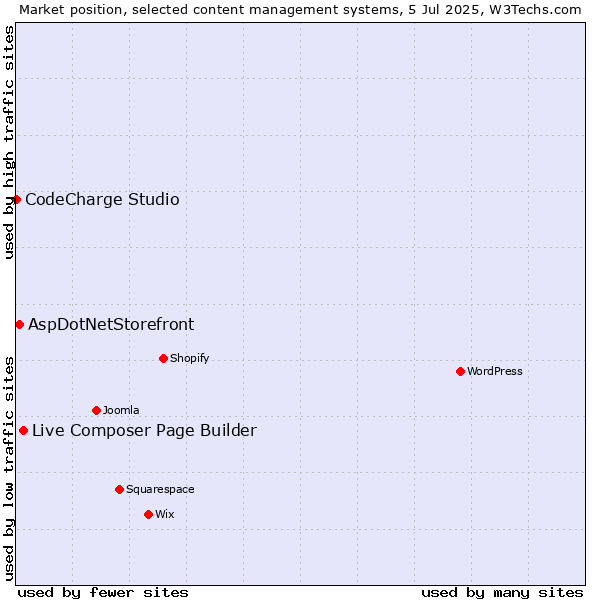Click the CodeCharge Studio red data point

(16, 200)
